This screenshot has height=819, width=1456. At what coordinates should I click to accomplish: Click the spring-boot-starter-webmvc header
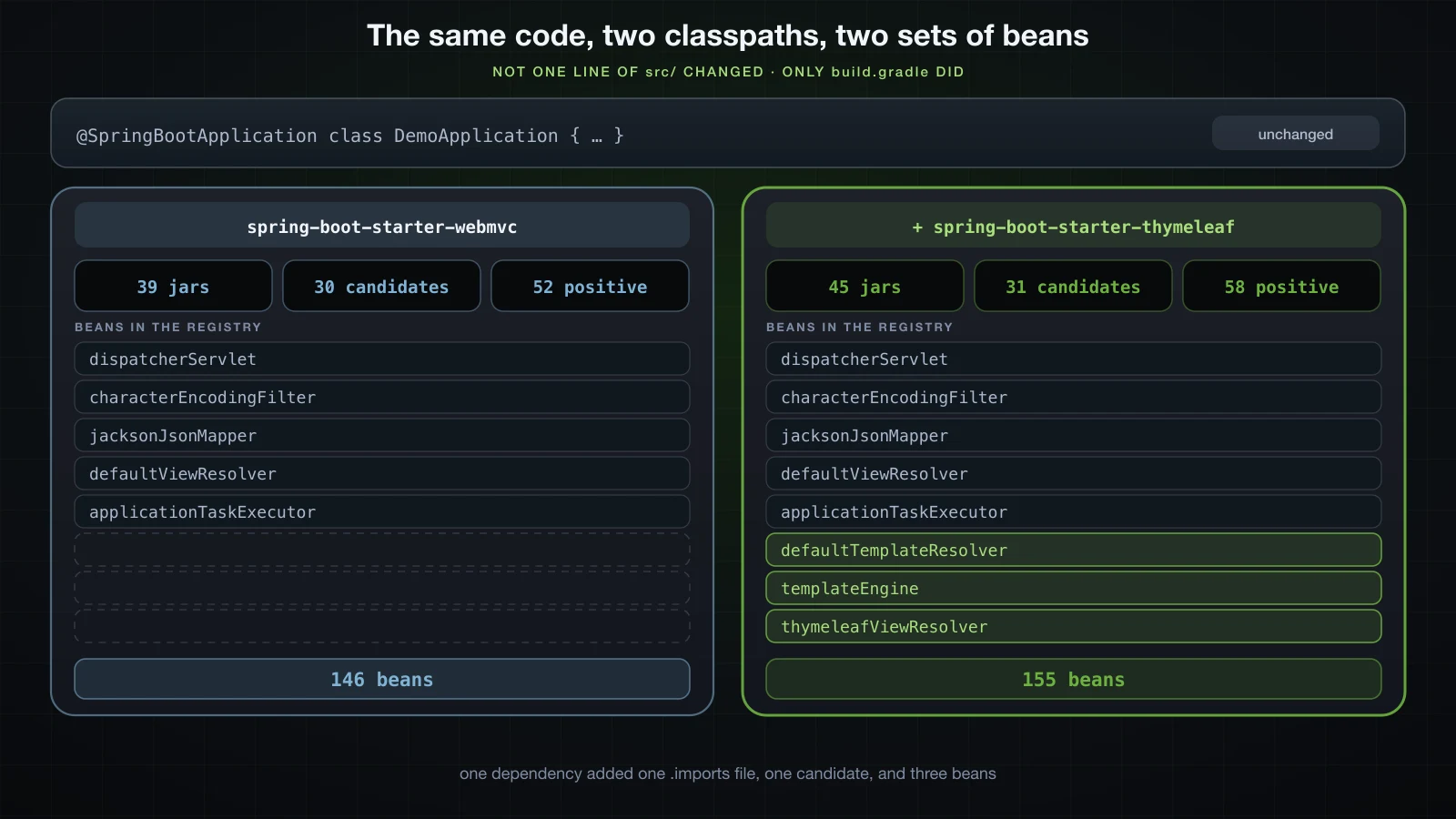tap(382, 226)
